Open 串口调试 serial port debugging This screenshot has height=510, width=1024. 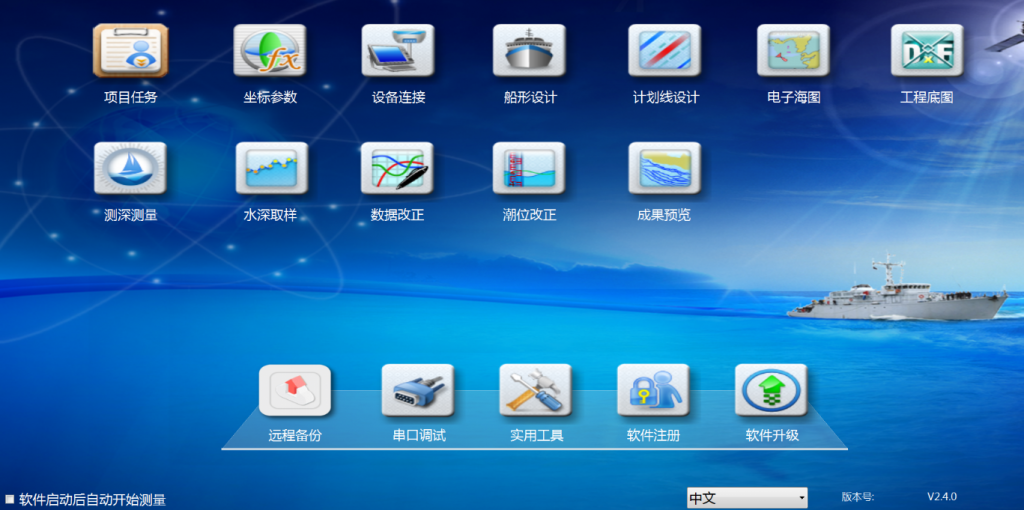tap(418, 391)
